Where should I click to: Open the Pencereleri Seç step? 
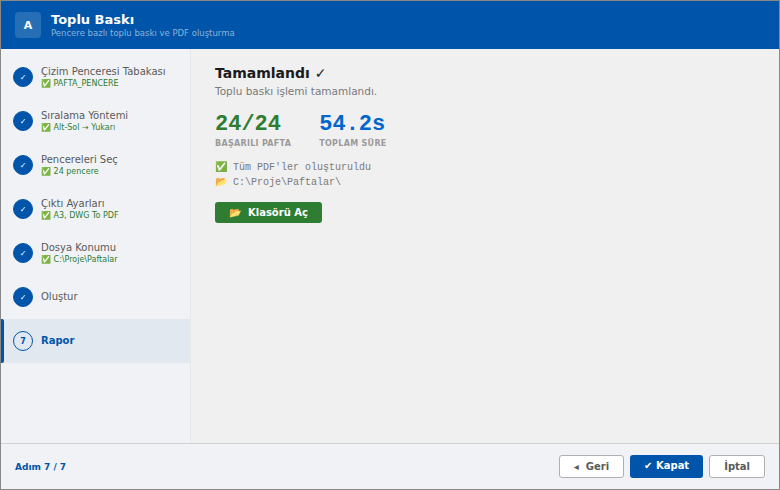tap(96, 165)
